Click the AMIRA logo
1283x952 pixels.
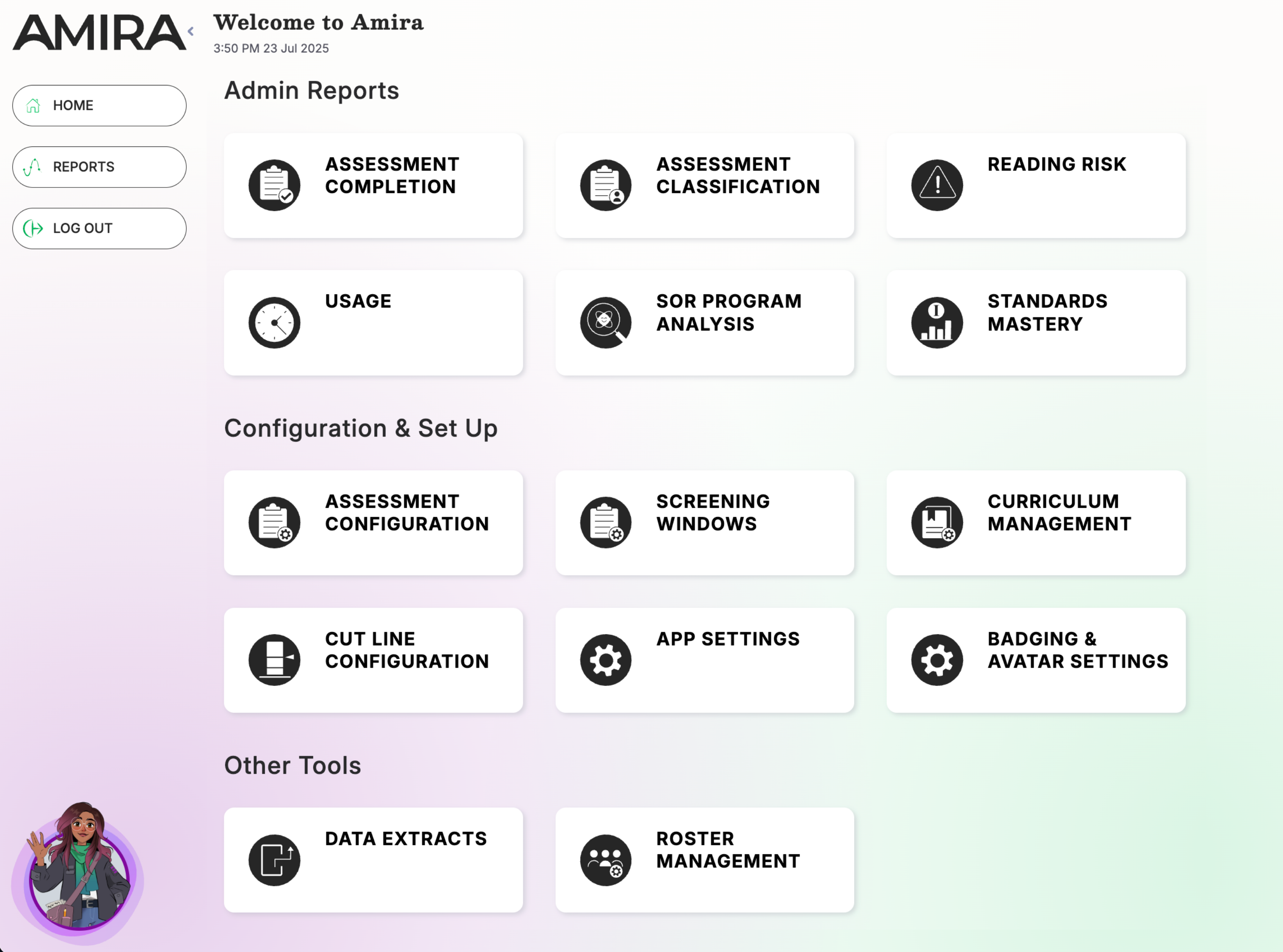pos(99,33)
